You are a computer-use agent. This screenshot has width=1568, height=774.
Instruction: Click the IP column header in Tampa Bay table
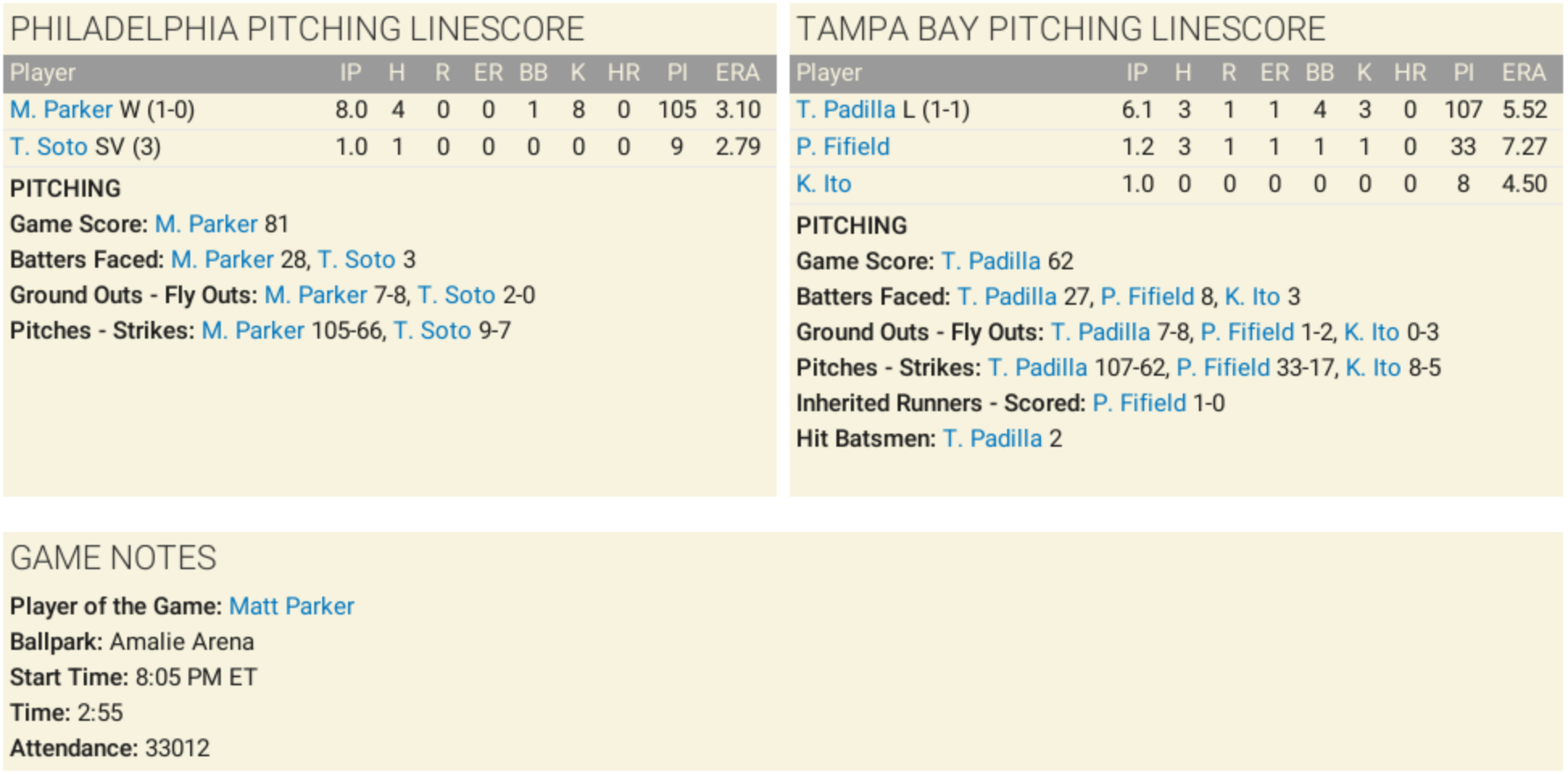point(1137,73)
